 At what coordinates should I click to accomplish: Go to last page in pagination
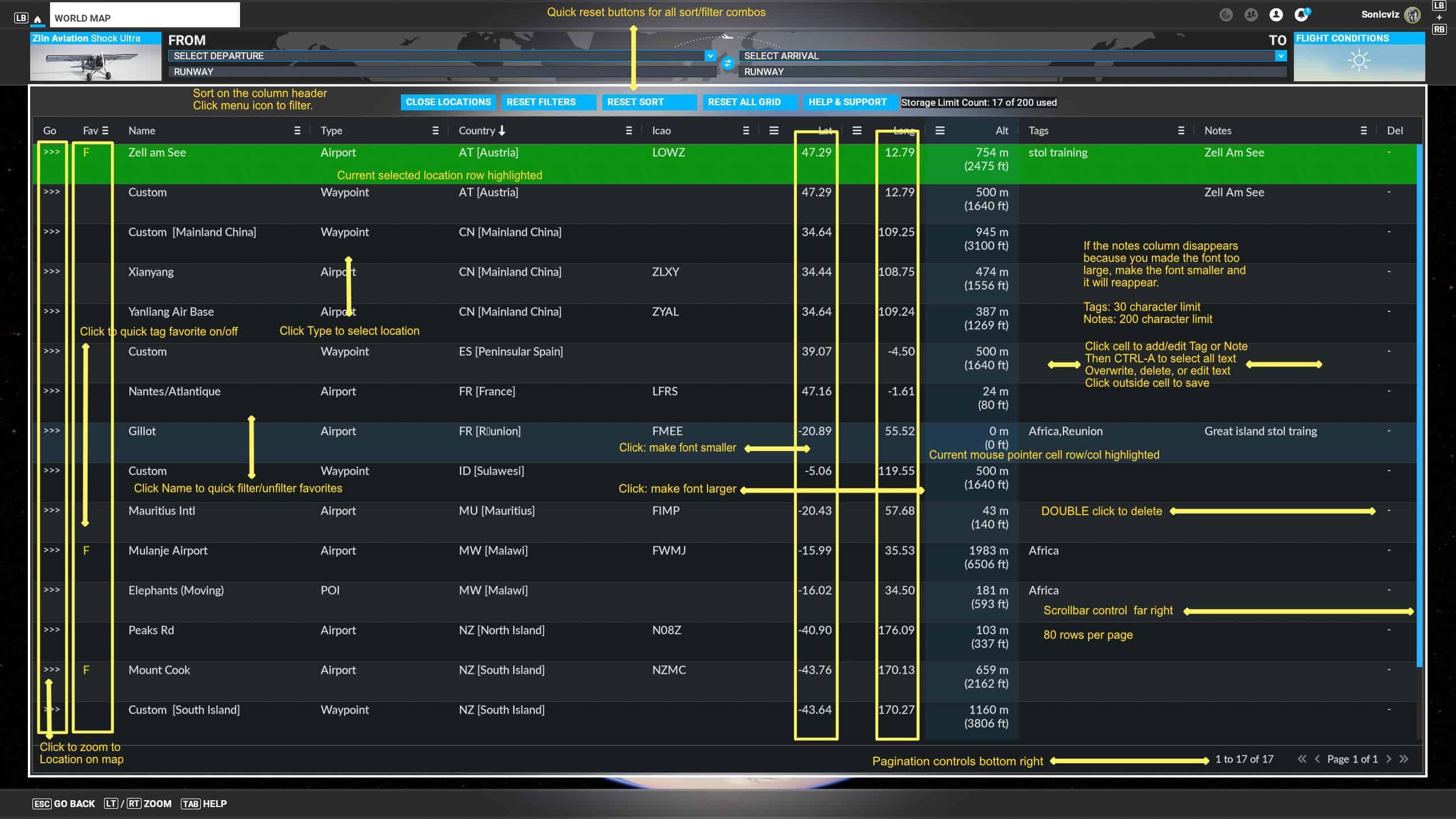pos(1404,759)
